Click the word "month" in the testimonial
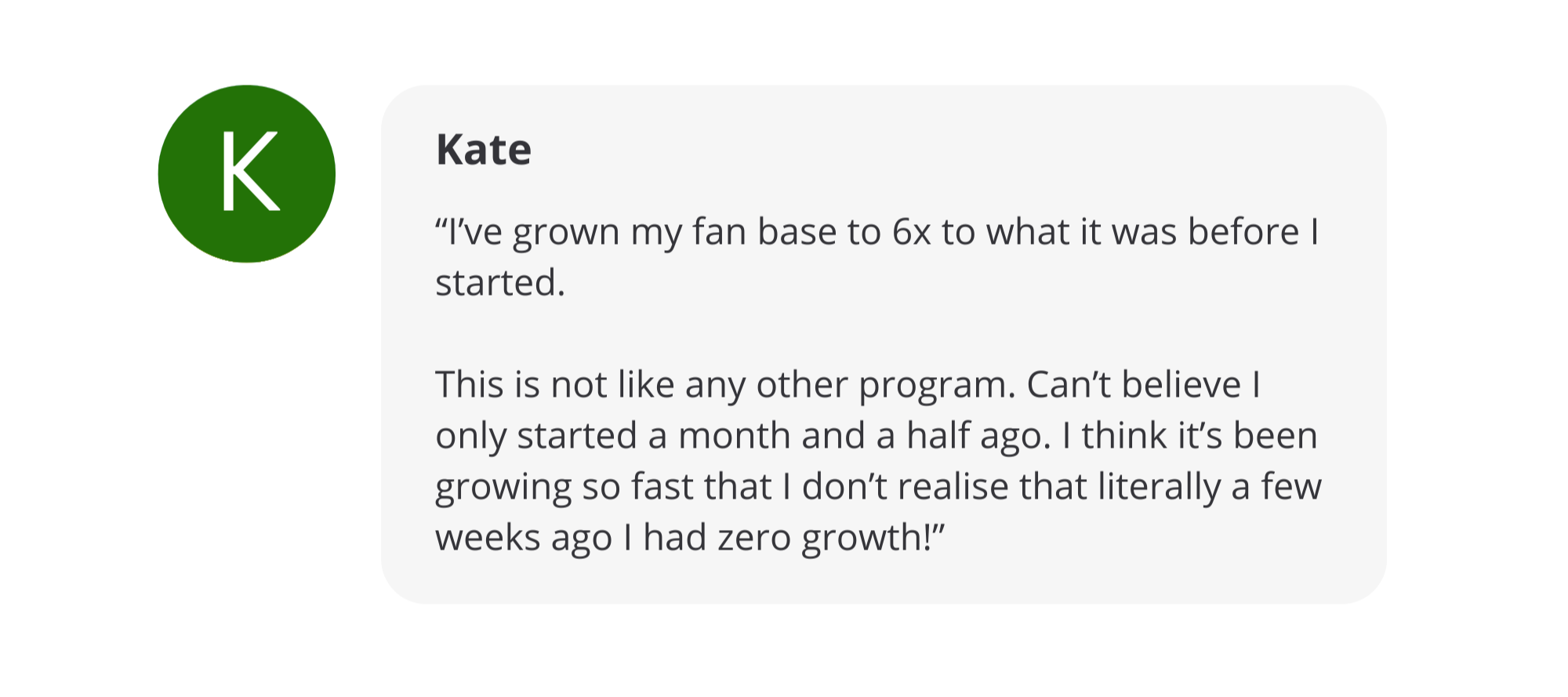Screen dimensions: 1568x697 click(734, 436)
